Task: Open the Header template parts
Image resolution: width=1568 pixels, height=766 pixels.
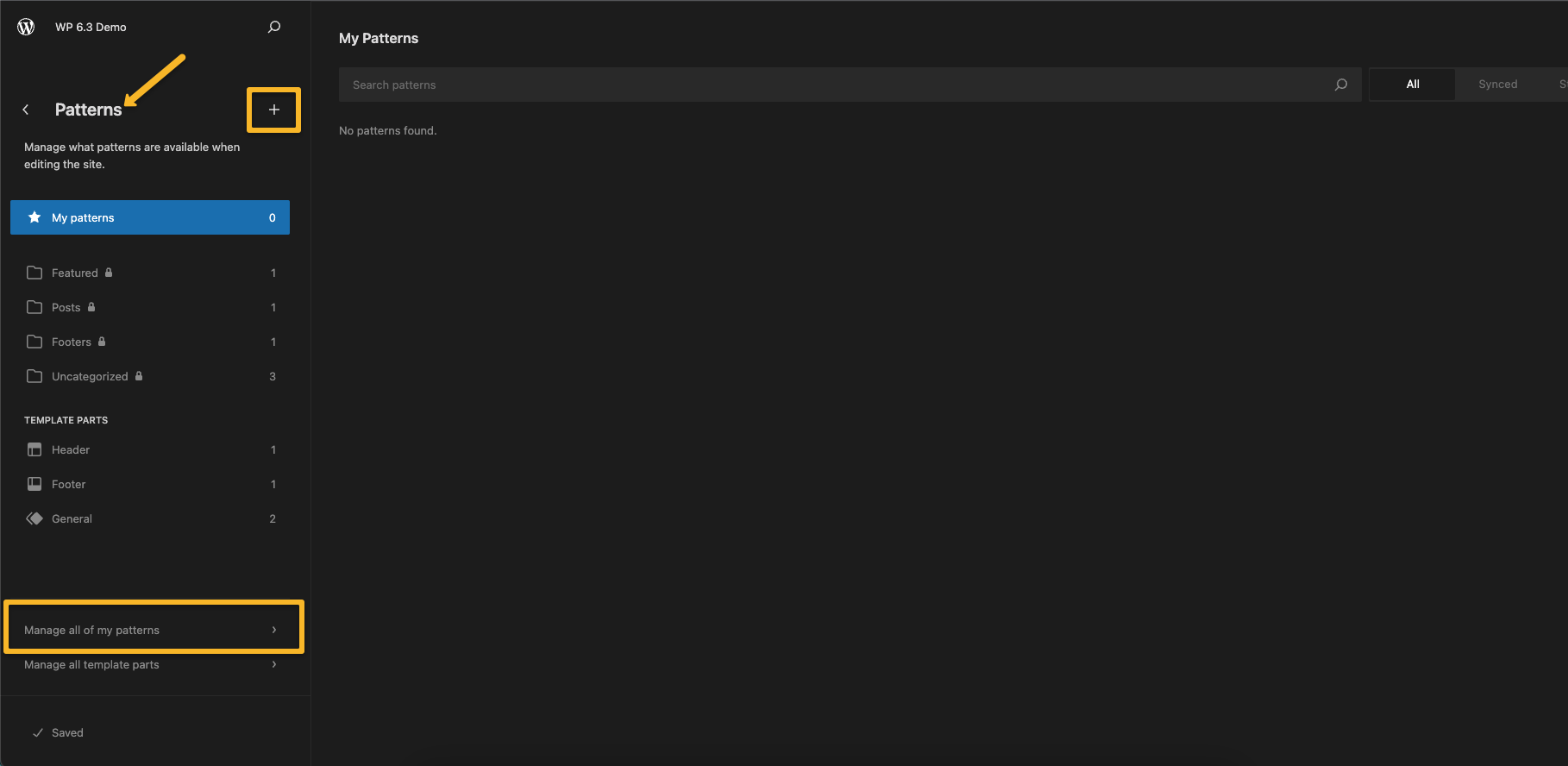Action: click(150, 449)
